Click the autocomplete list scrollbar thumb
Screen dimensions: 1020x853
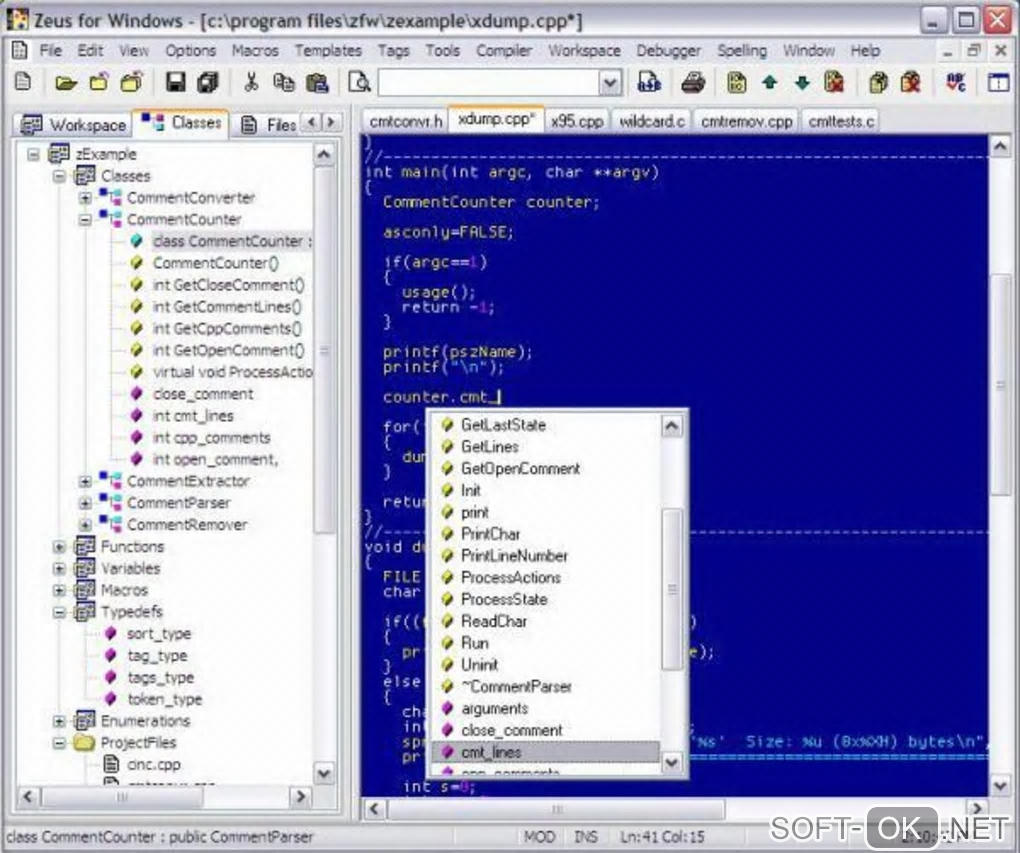coord(672,589)
